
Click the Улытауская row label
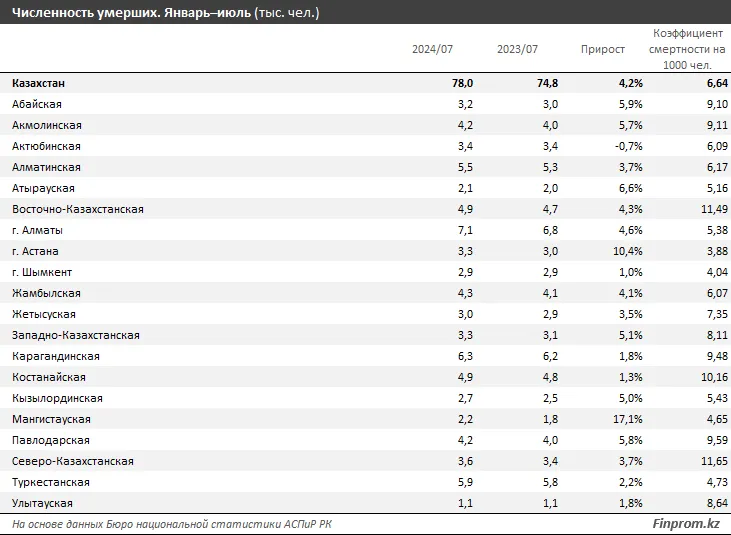[x=42, y=503]
